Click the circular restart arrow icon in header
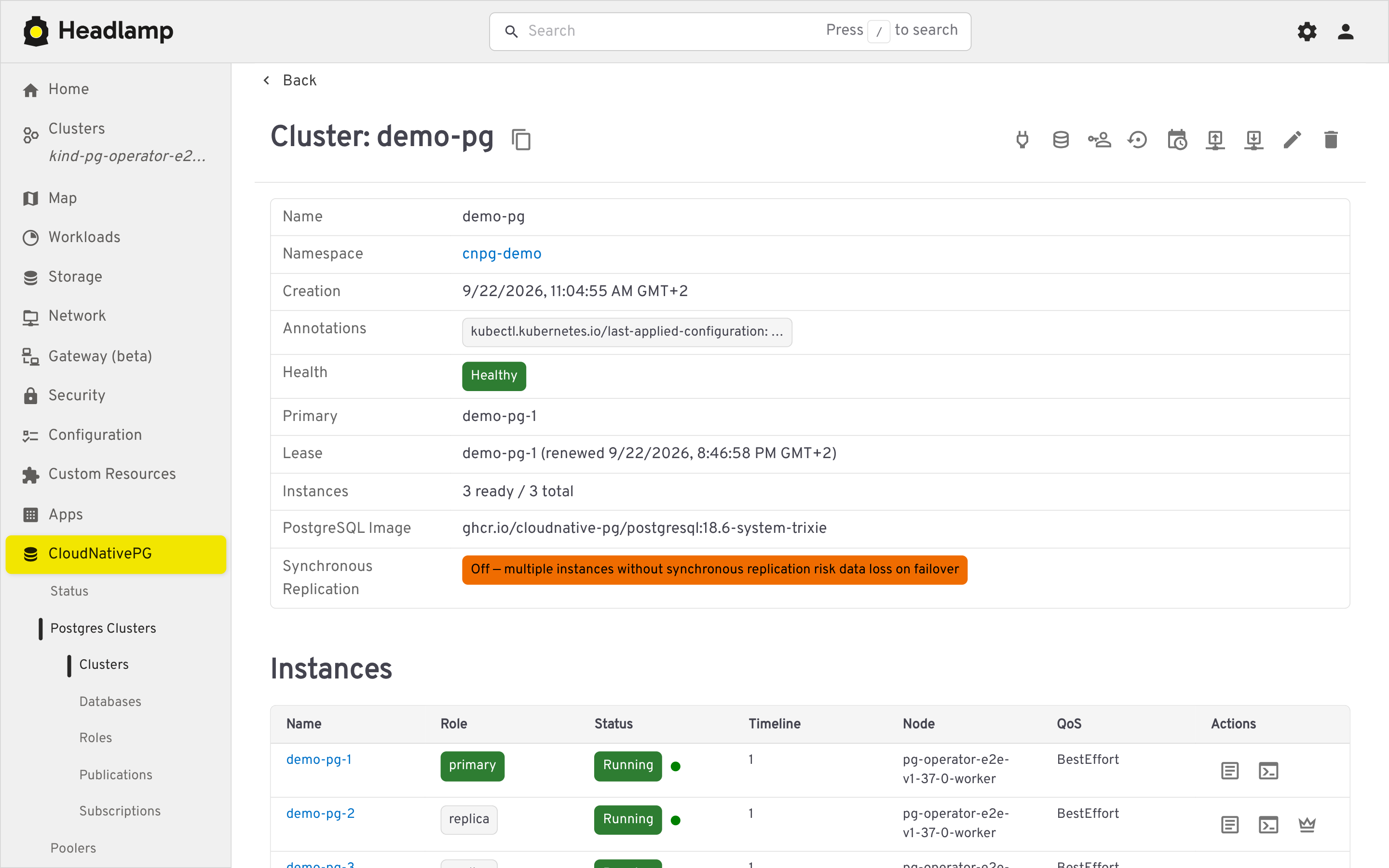Viewport: 1389px width, 868px height. (1138, 139)
